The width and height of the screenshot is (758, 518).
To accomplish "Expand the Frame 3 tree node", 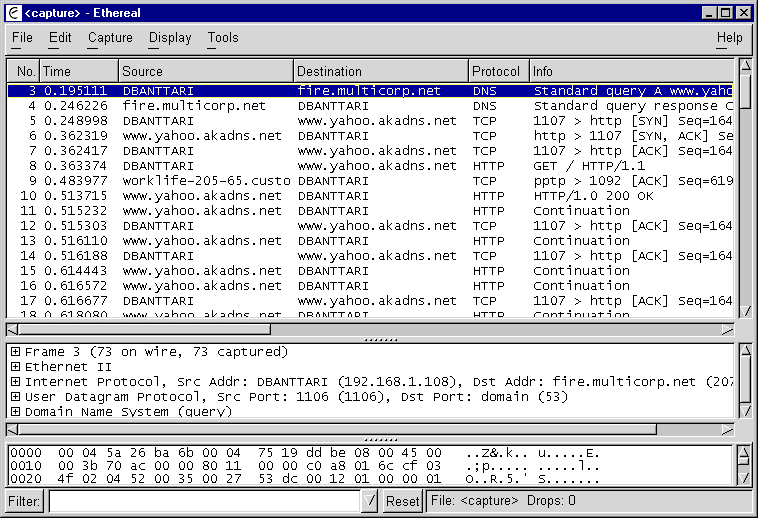I will 15,352.
